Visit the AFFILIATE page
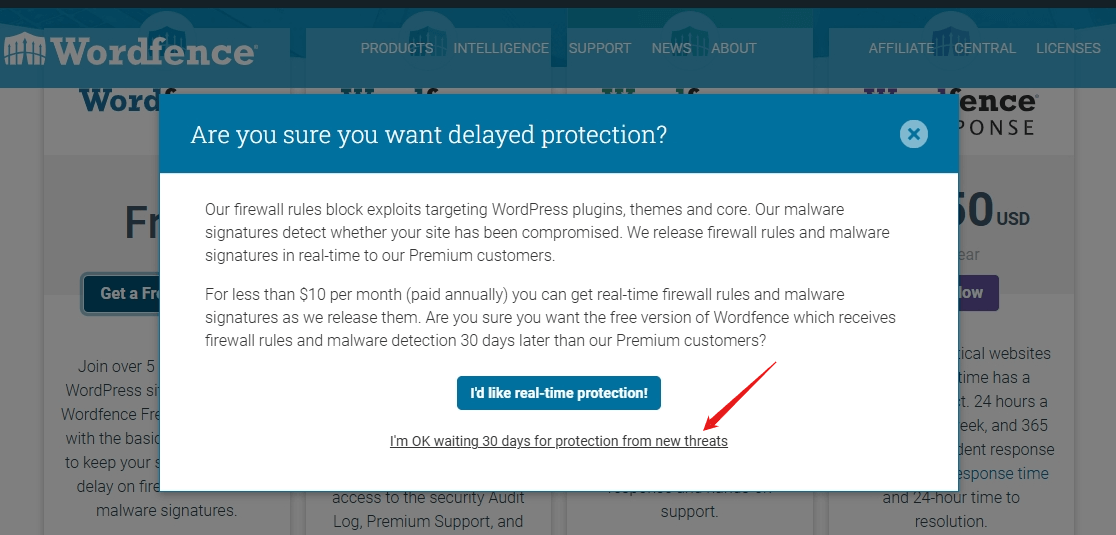This screenshot has height=535, width=1116. 901,48
